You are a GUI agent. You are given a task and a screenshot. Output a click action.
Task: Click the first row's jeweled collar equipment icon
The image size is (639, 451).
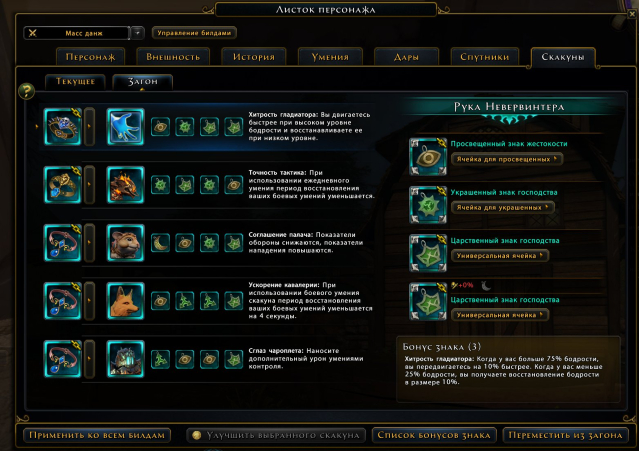[x=63, y=127]
